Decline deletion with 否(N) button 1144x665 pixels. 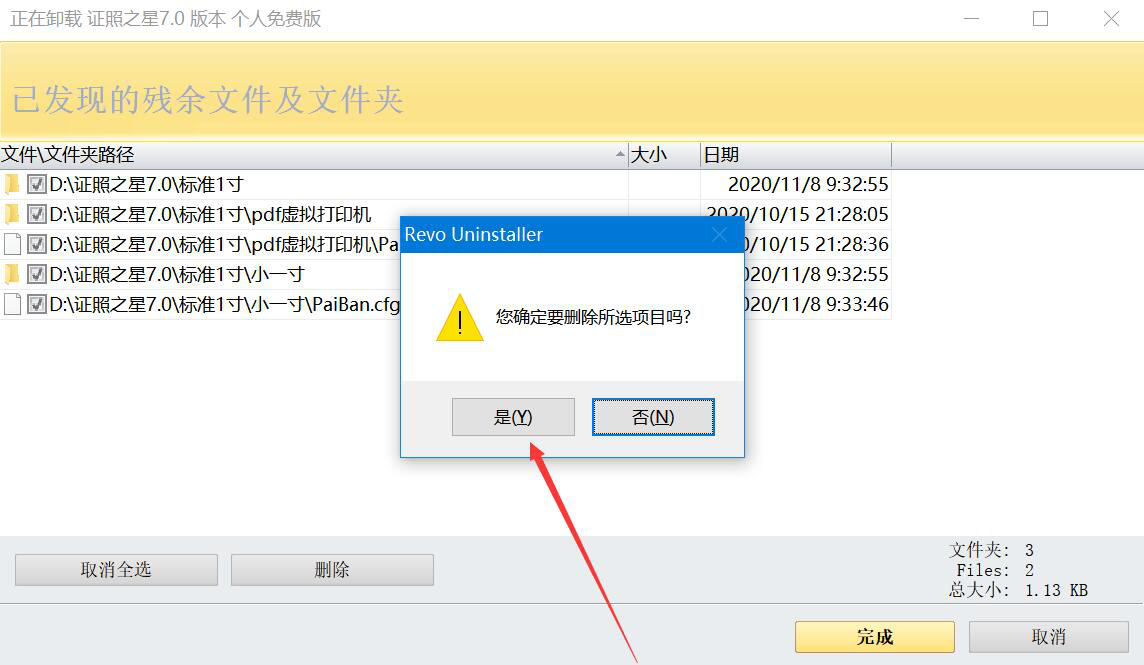(x=653, y=417)
